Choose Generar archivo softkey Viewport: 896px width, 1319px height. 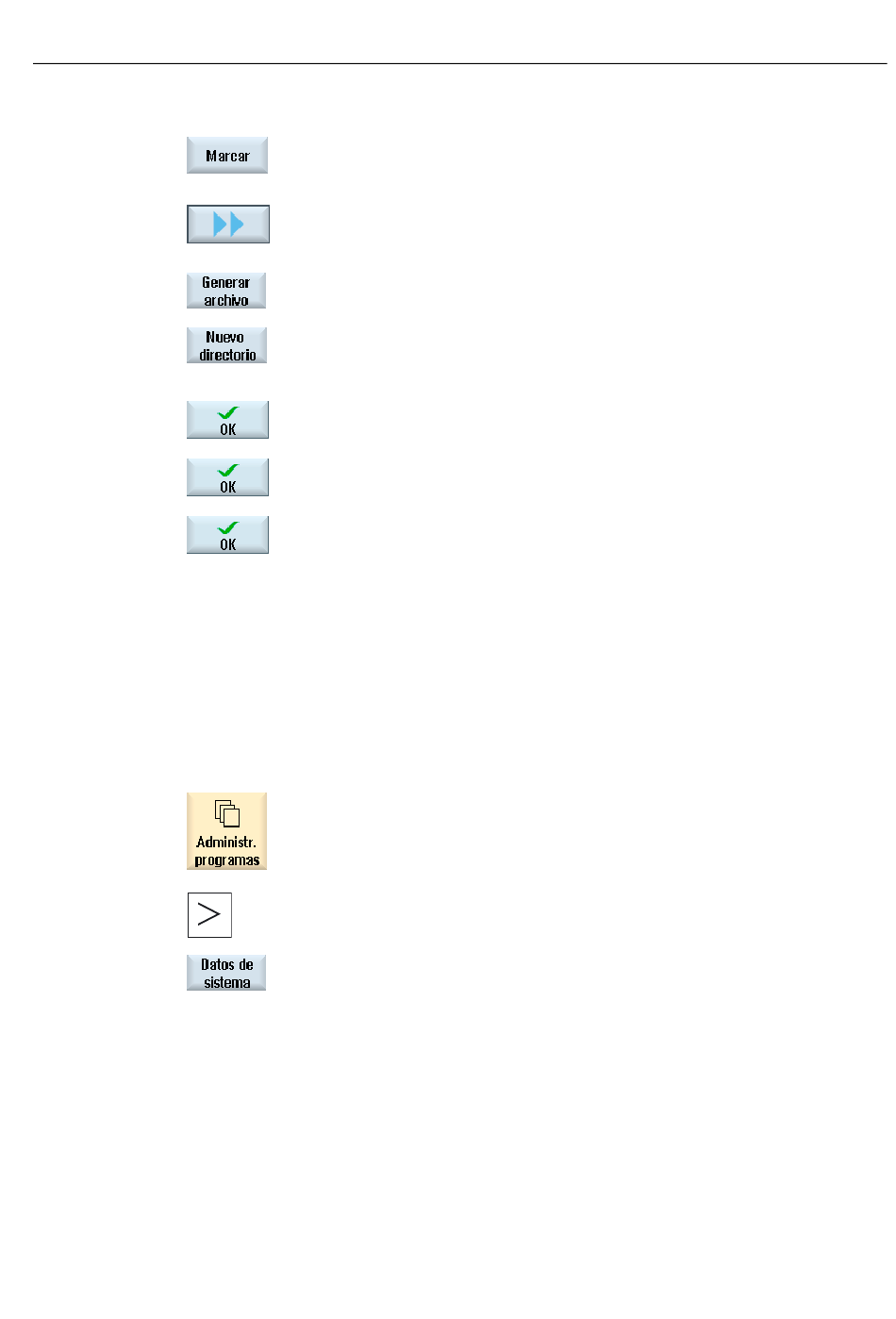click(226, 291)
